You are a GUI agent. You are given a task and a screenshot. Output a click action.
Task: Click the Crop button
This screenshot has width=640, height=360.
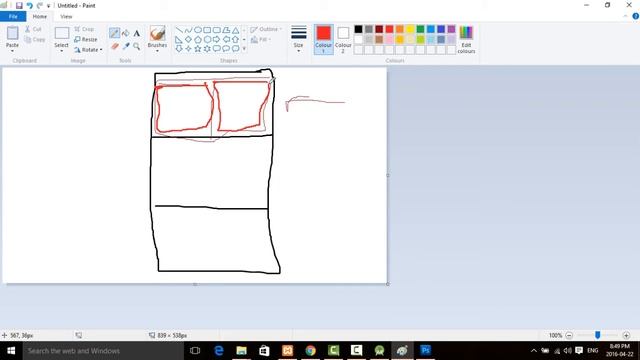tap(84, 29)
